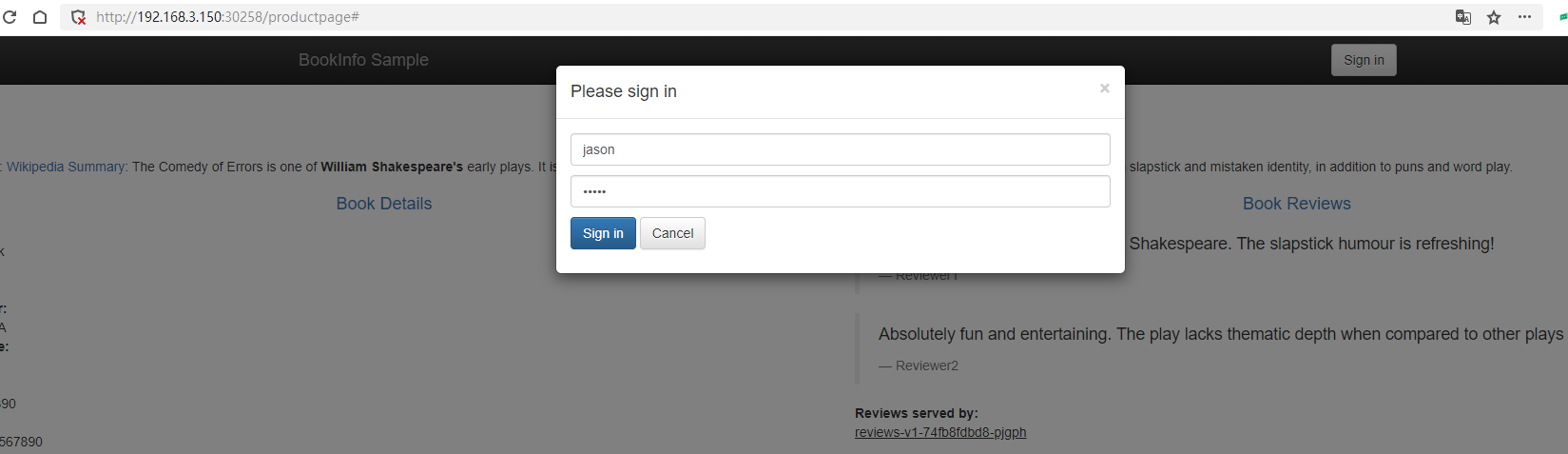Bookmark page with the star icon

click(x=1494, y=17)
